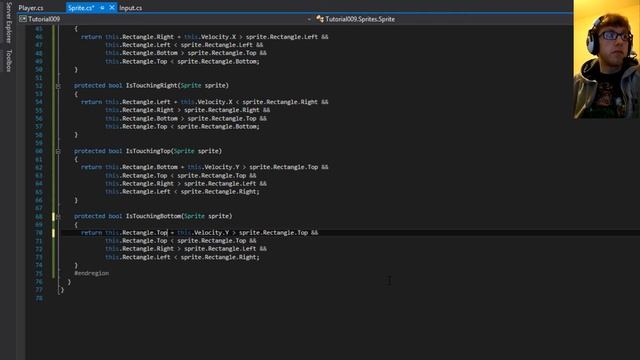Screen dimensions: 640x360
Task: Click the Sprite type in IsTouchingTop parameters
Action: click(x=184, y=151)
